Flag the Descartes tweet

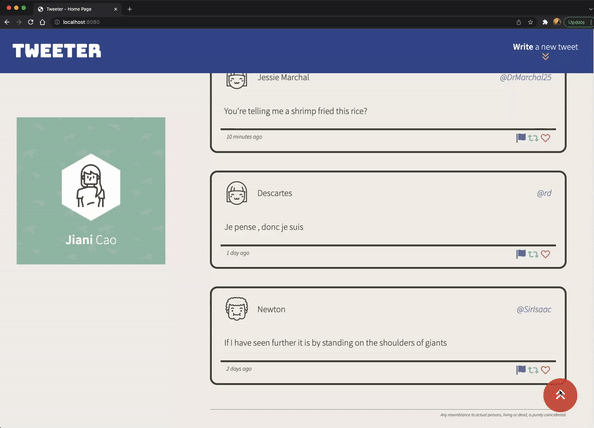tap(521, 254)
